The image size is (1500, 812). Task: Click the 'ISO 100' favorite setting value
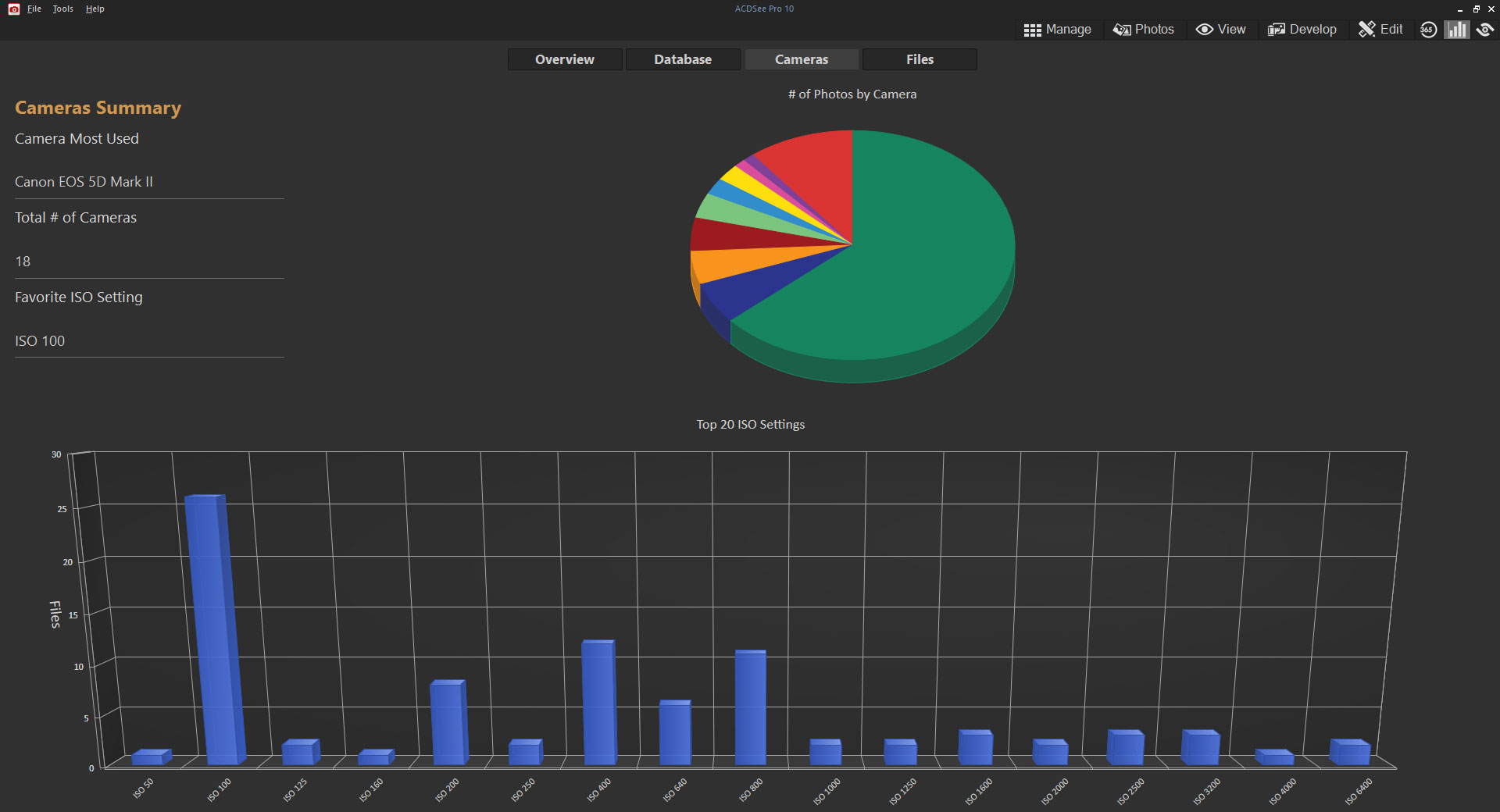tap(40, 341)
